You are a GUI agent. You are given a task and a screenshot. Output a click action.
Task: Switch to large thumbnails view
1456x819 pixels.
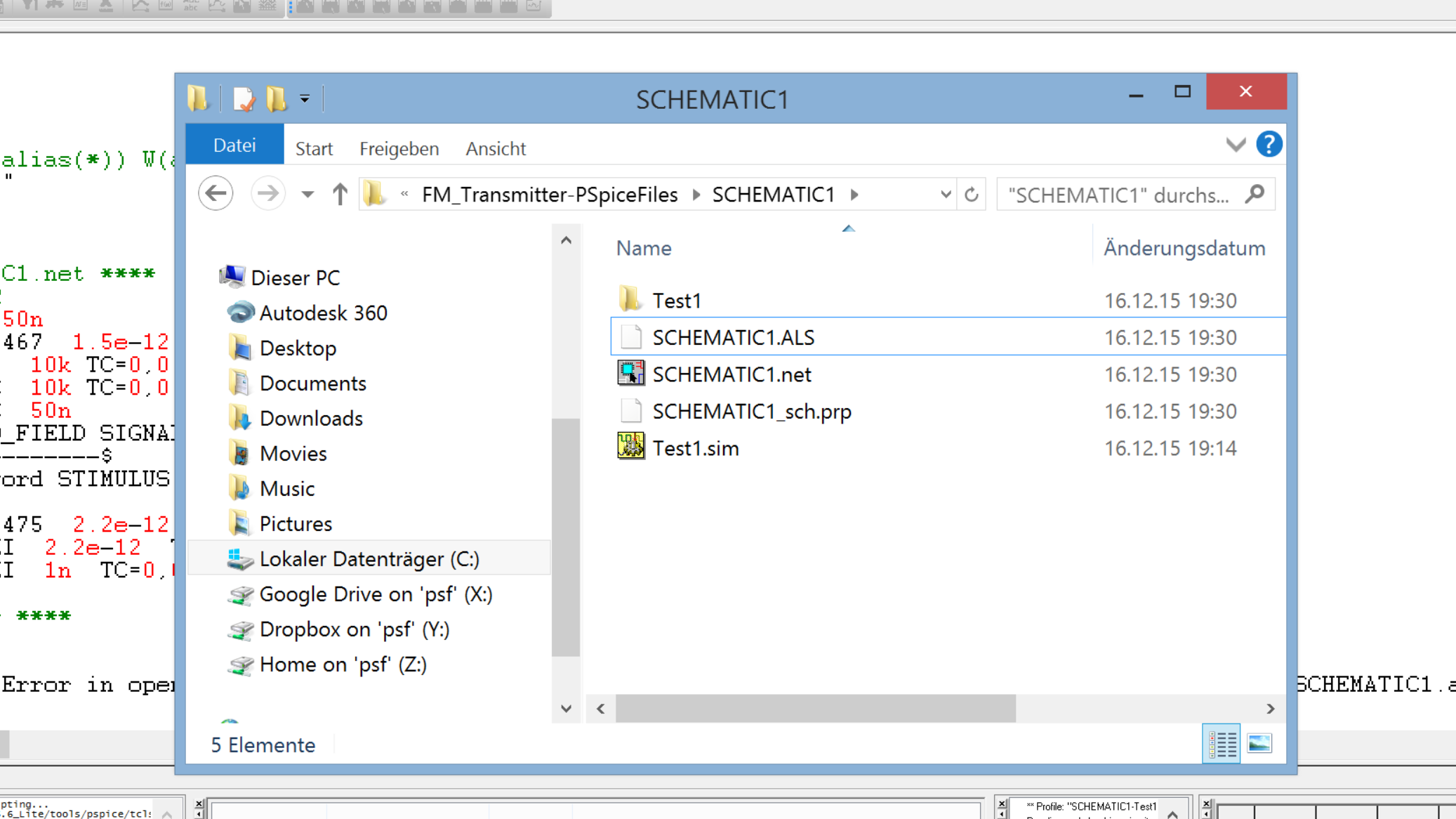[x=1259, y=744]
